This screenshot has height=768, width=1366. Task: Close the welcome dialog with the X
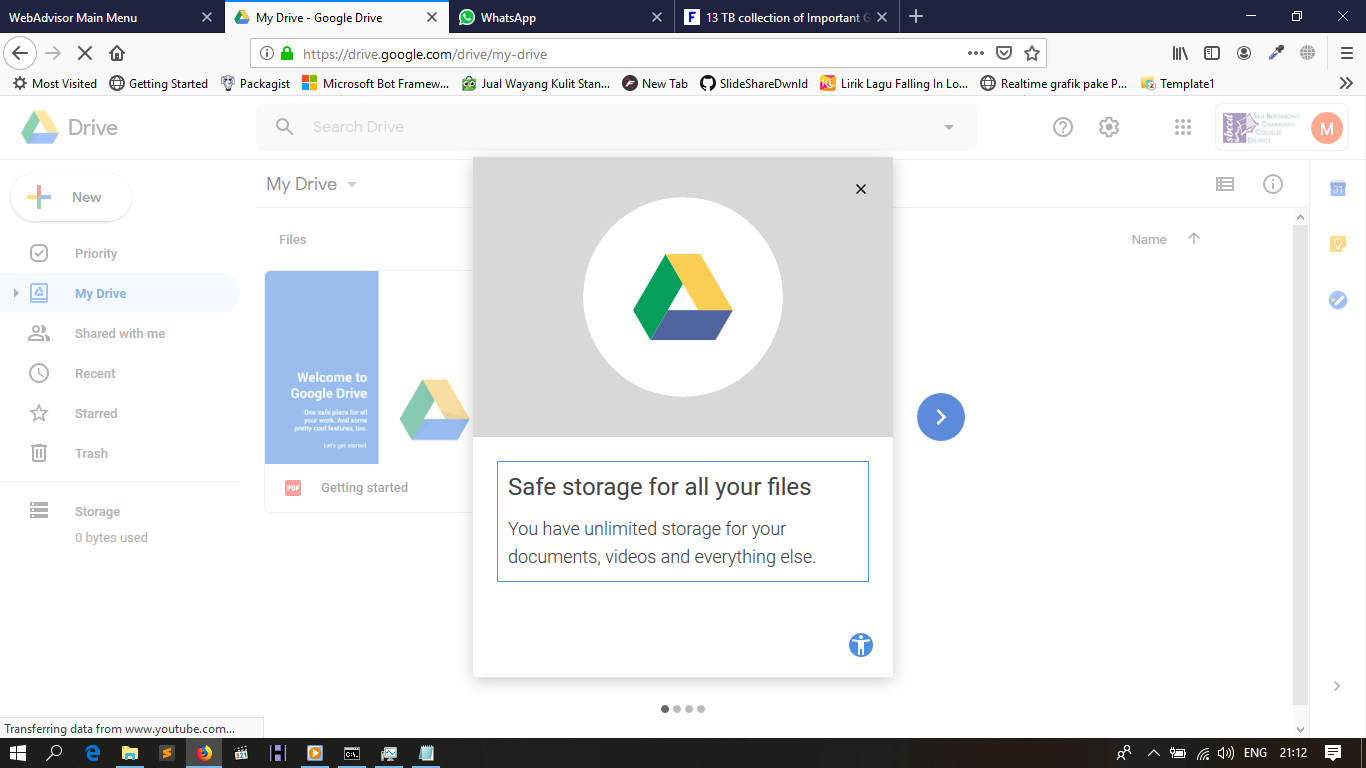coord(861,189)
